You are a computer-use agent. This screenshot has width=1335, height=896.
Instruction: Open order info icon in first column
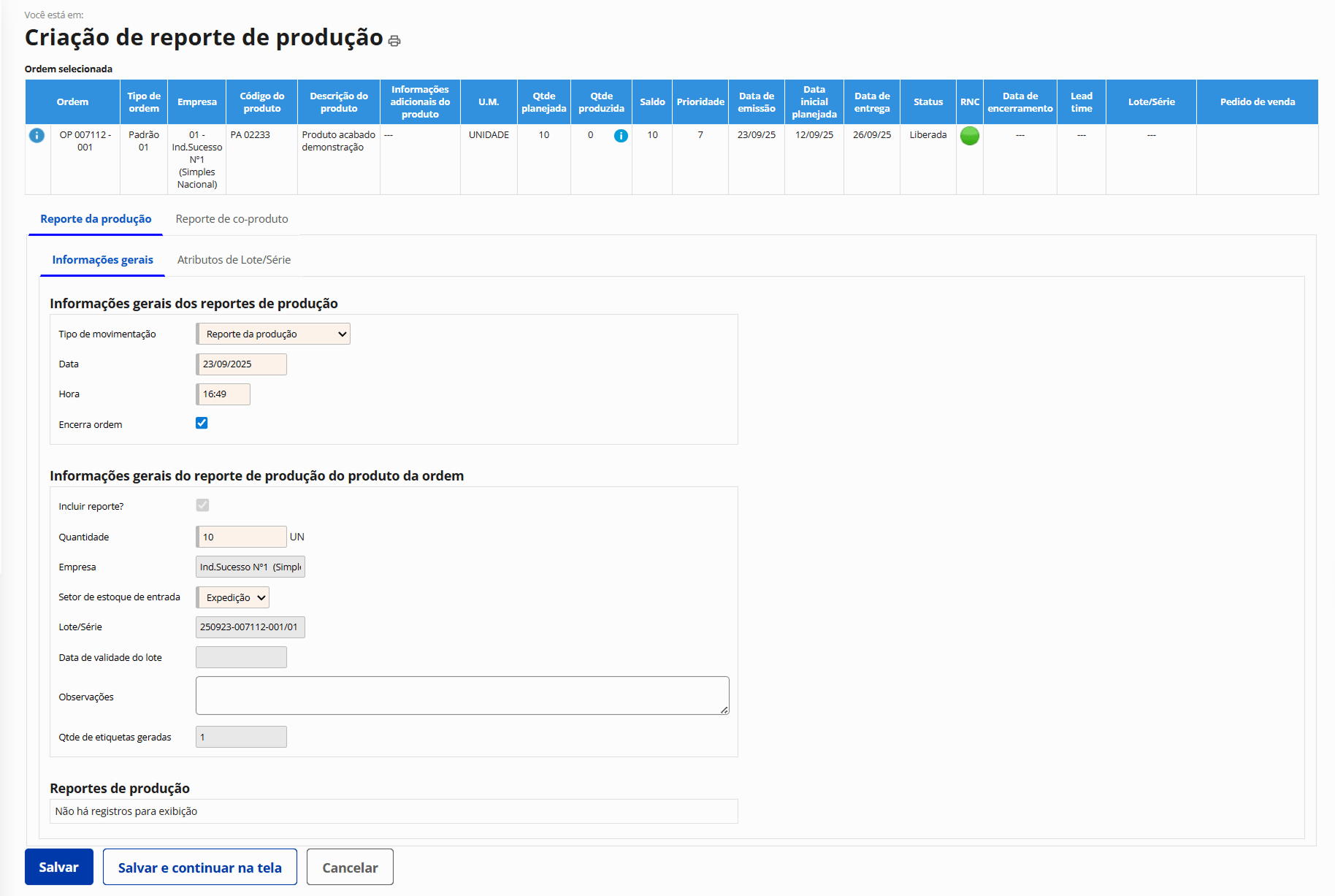[x=37, y=136]
